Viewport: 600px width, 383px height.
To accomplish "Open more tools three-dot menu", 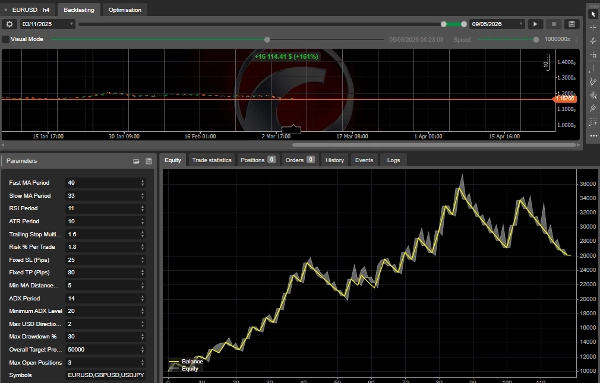I will point(593,136).
